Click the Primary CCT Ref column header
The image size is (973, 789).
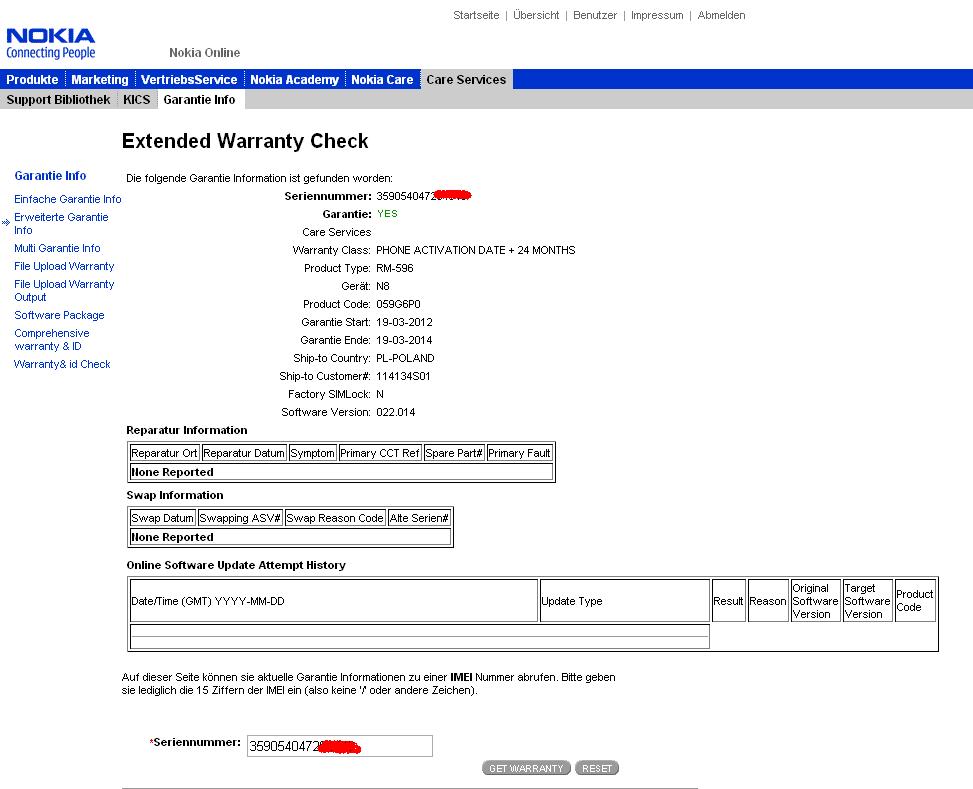[x=380, y=453]
